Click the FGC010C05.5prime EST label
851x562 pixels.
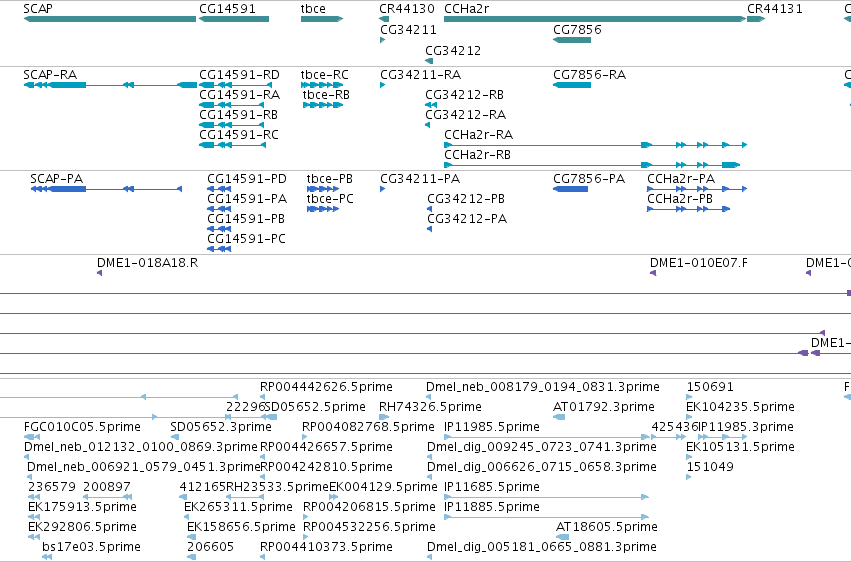pyautogui.click(x=82, y=427)
